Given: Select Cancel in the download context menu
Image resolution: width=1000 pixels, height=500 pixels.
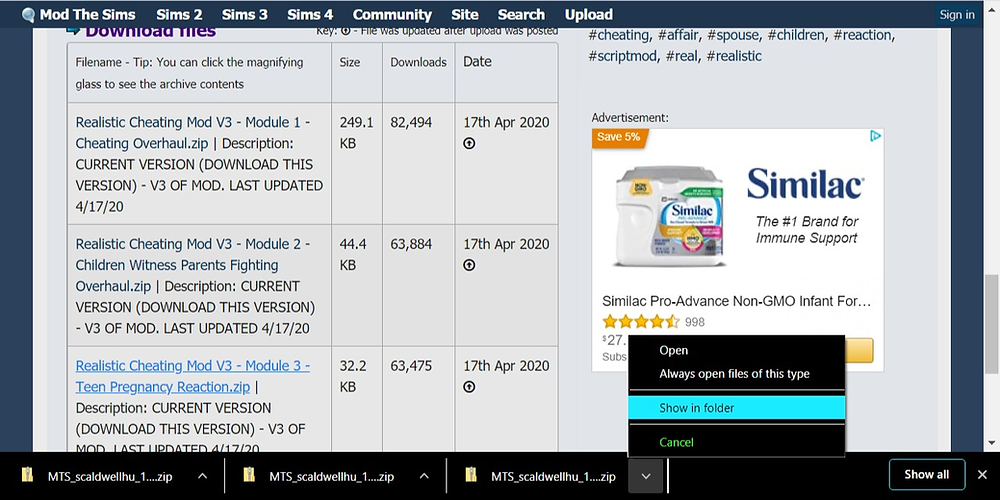Looking at the screenshot, I should 737,442.
